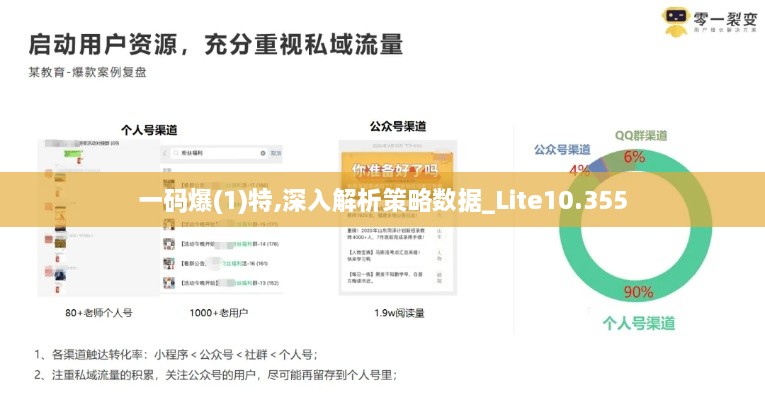Open the 粉丝福利 group search screenshot
Screen dimensions: 765x400
pos(221,219)
